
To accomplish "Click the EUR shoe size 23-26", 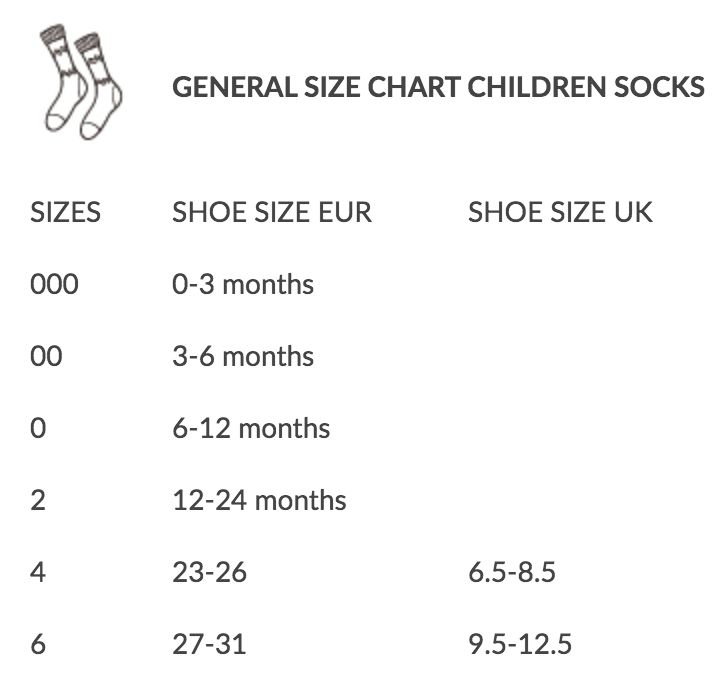I will tap(209, 572).
